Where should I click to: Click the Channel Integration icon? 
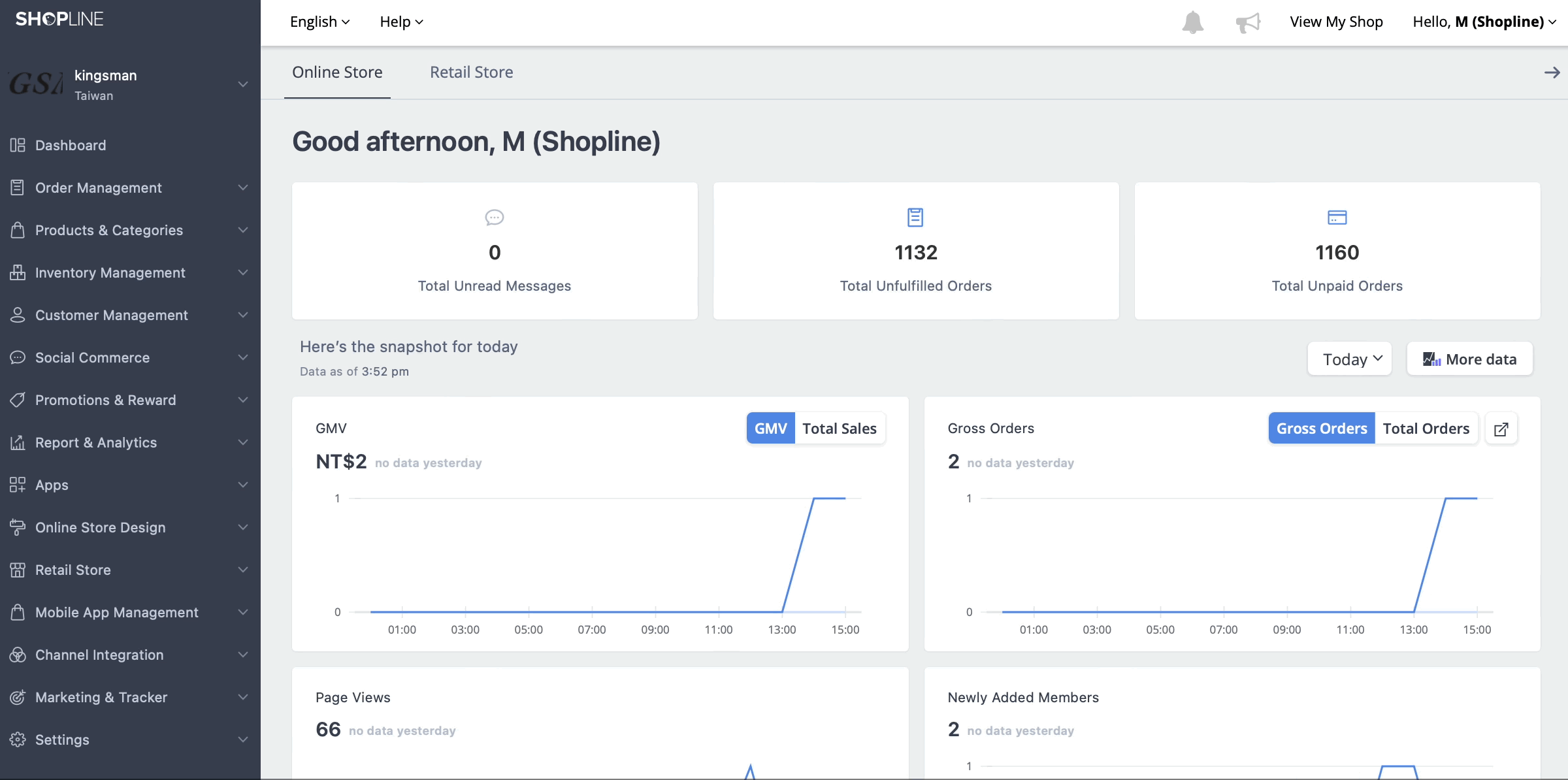(x=18, y=655)
